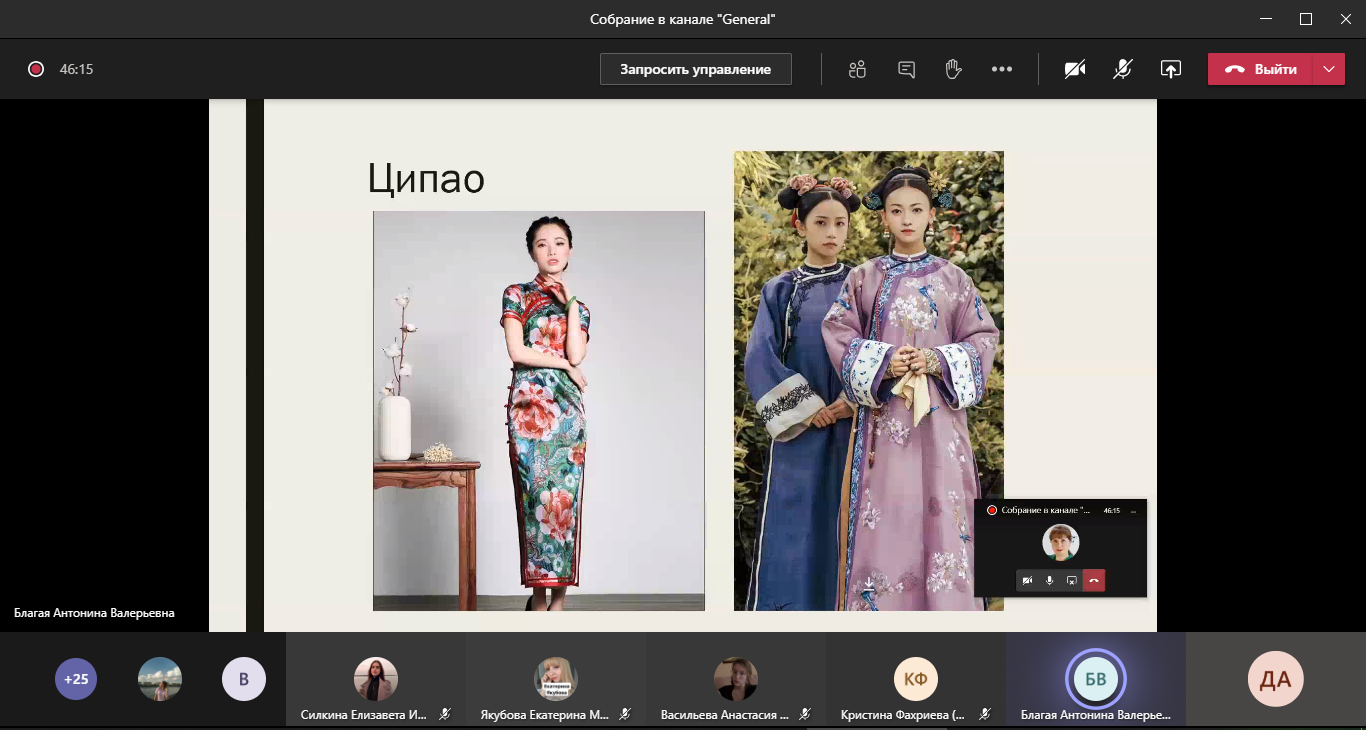
Task: Click the Ципао floral dress photo
Action: point(538,410)
